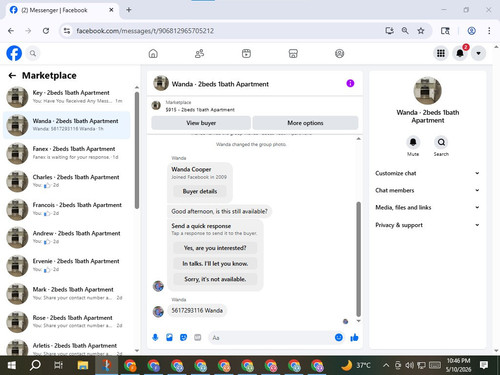Click the chat list scrollbar thumb
The height and width of the screenshot is (375, 500).
pos(137,151)
